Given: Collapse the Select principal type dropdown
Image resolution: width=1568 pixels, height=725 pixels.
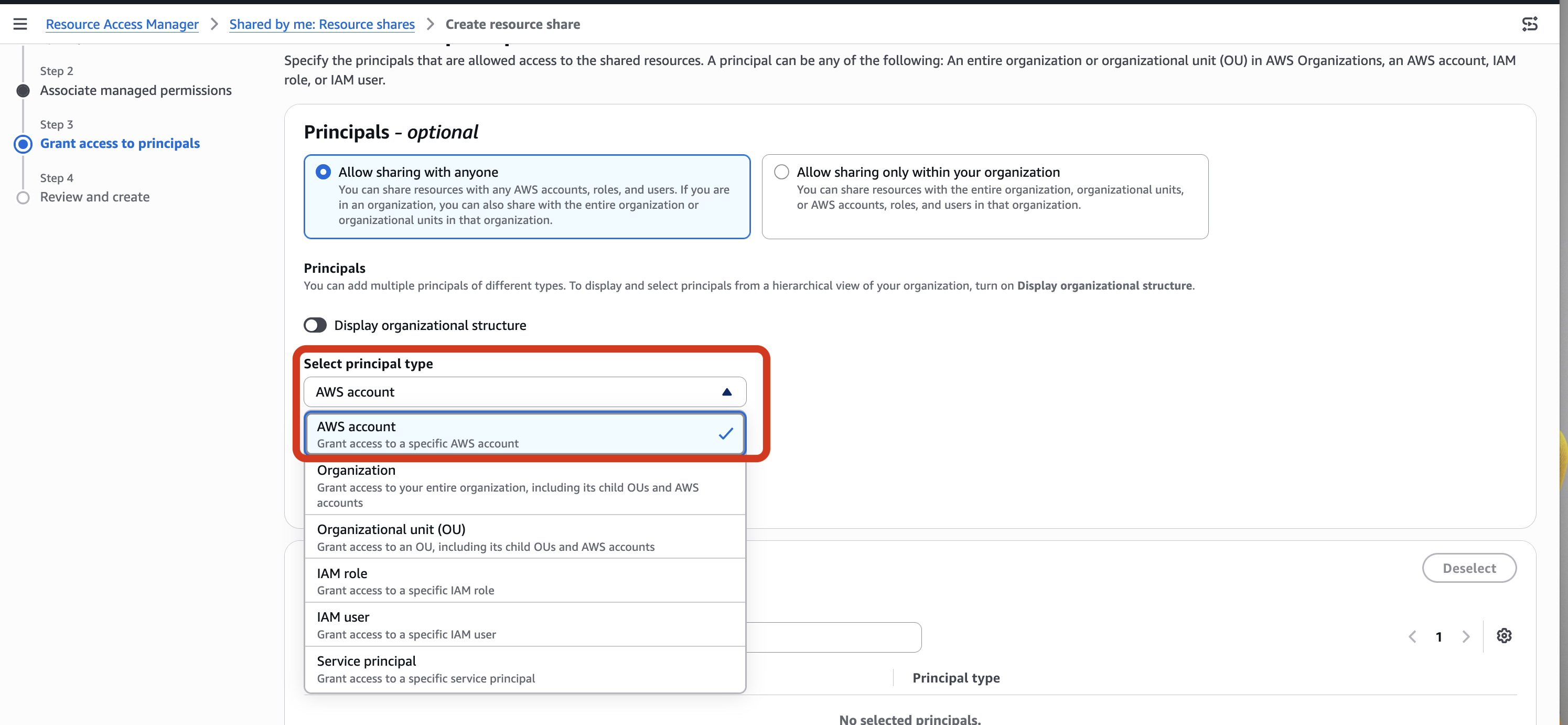Looking at the screenshot, I should coord(525,392).
